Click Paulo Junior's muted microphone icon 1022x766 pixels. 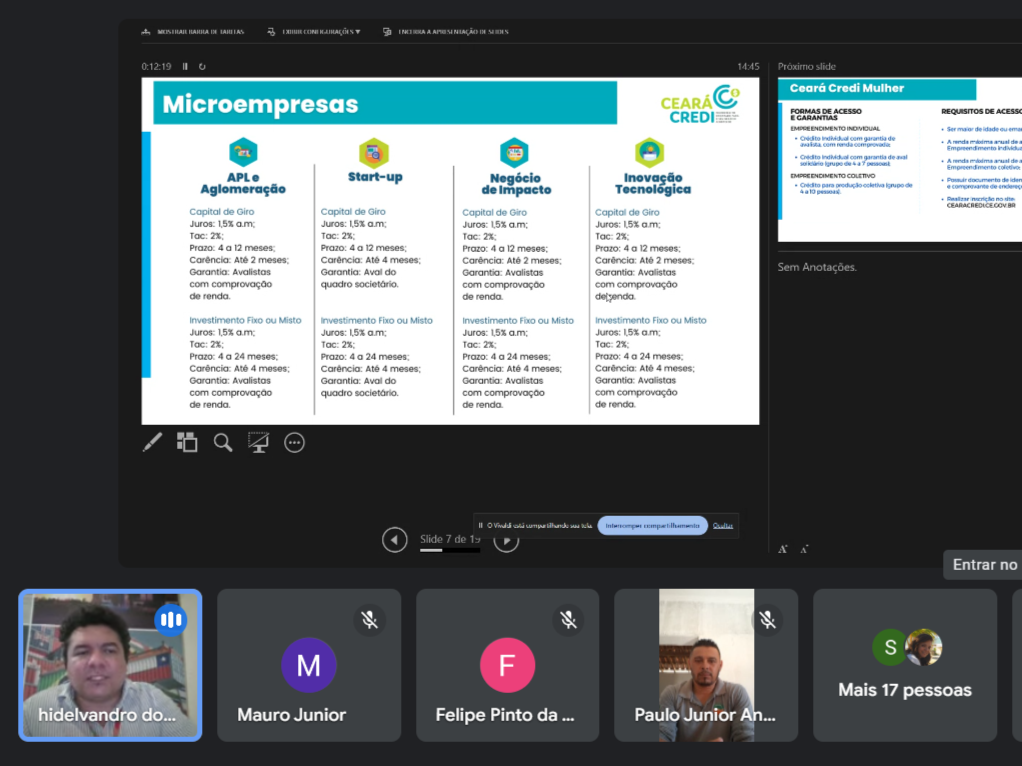[x=767, y=619]
